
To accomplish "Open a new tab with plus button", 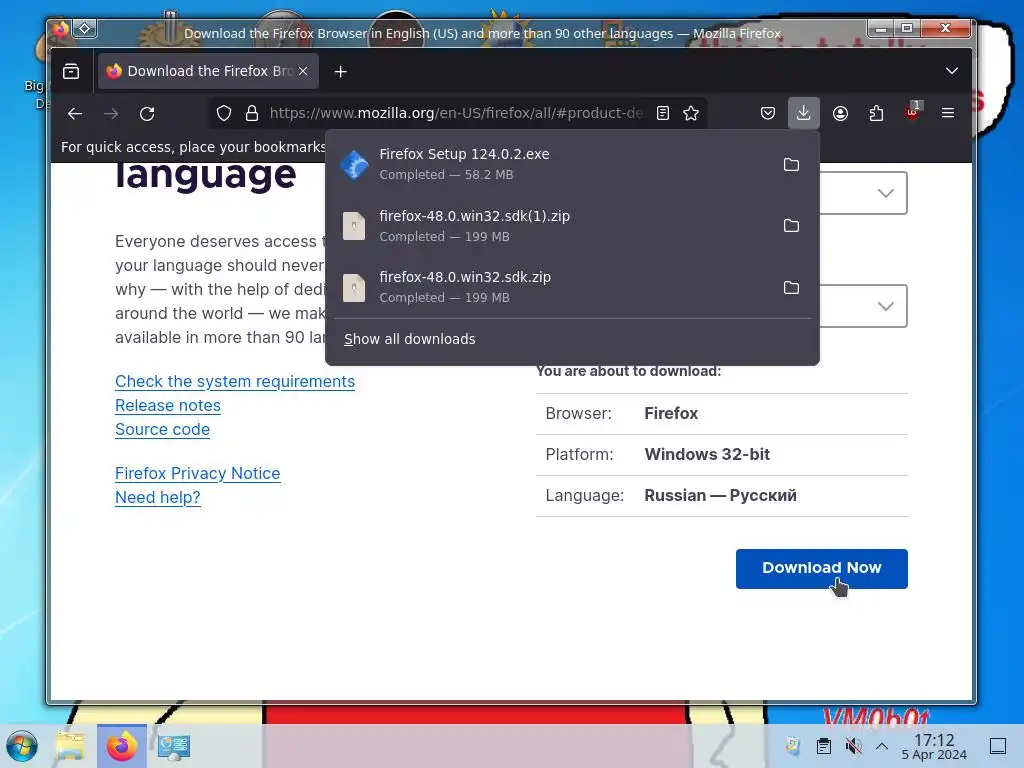I will point(340,72).
